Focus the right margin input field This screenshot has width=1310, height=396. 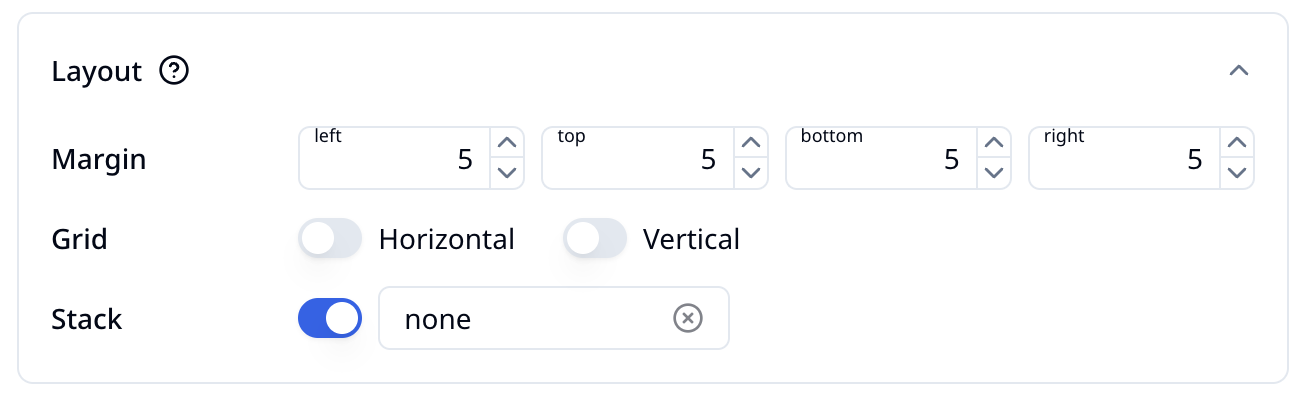coord(1125,158)
